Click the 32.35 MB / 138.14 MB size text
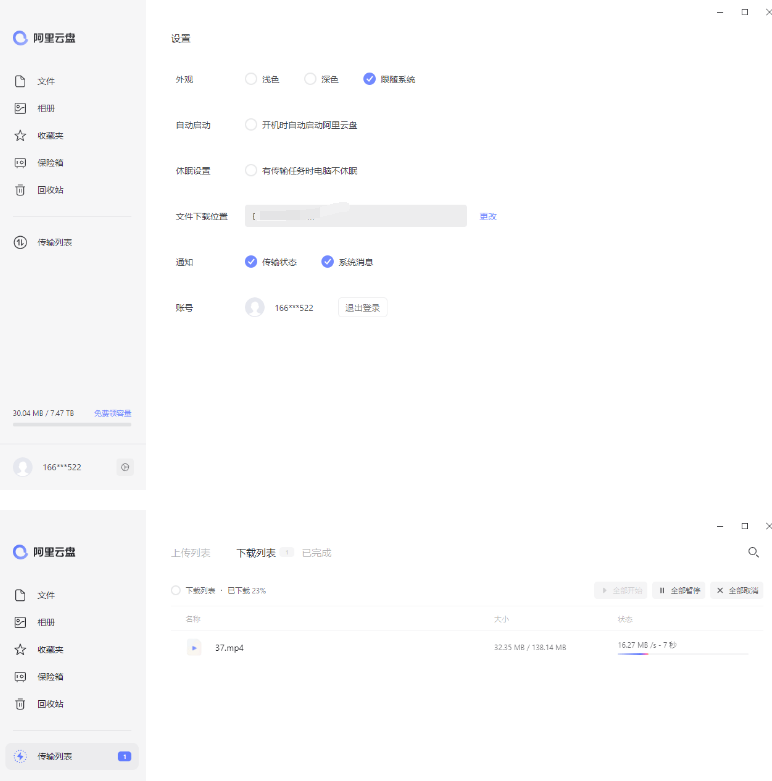Image resolution: width=772 pixels, height=781 pixels. pyautogui.click(x=530, y=647)
